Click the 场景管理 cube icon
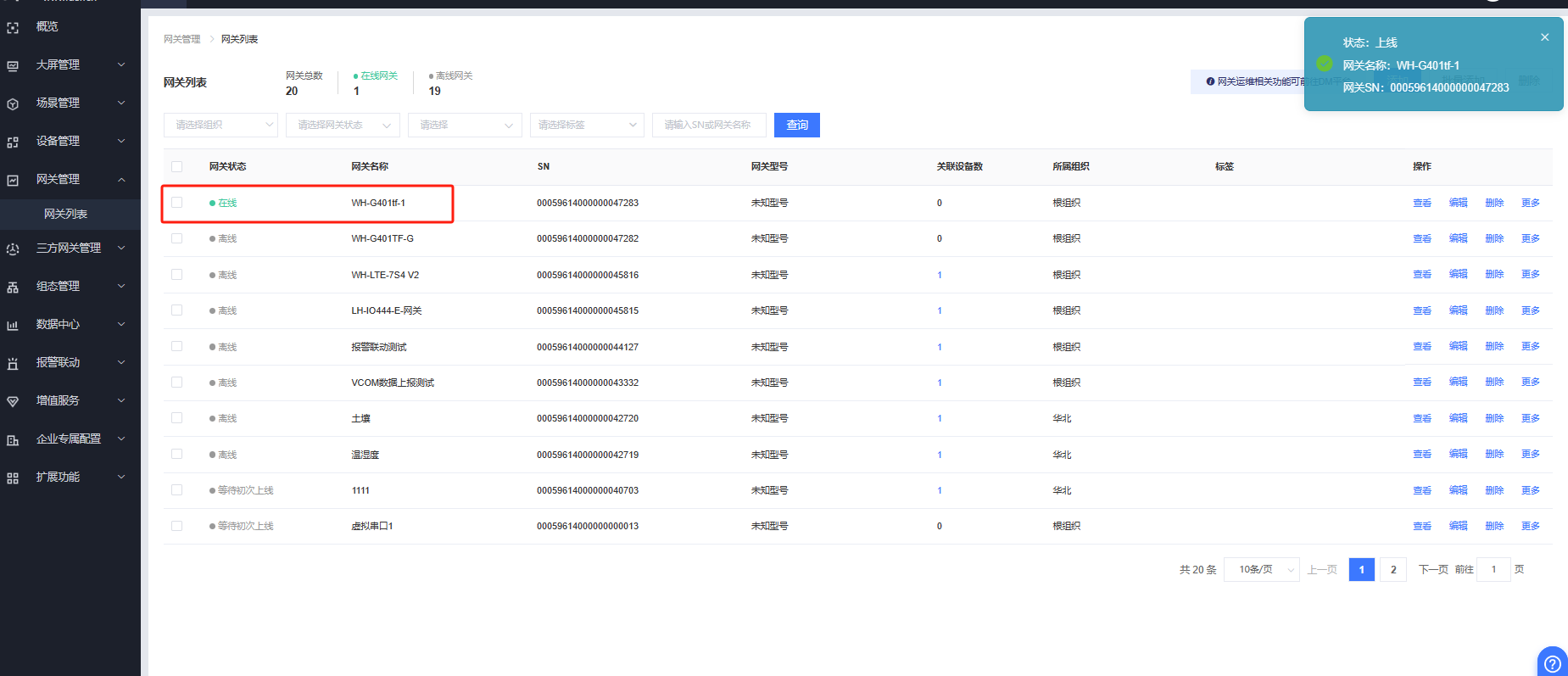 13,103
